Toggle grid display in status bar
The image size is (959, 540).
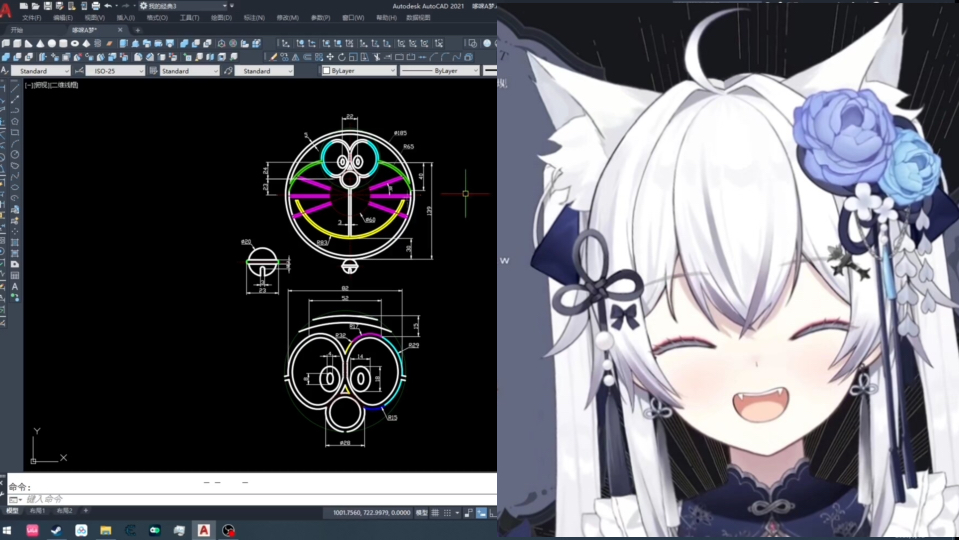coord(435,512)
